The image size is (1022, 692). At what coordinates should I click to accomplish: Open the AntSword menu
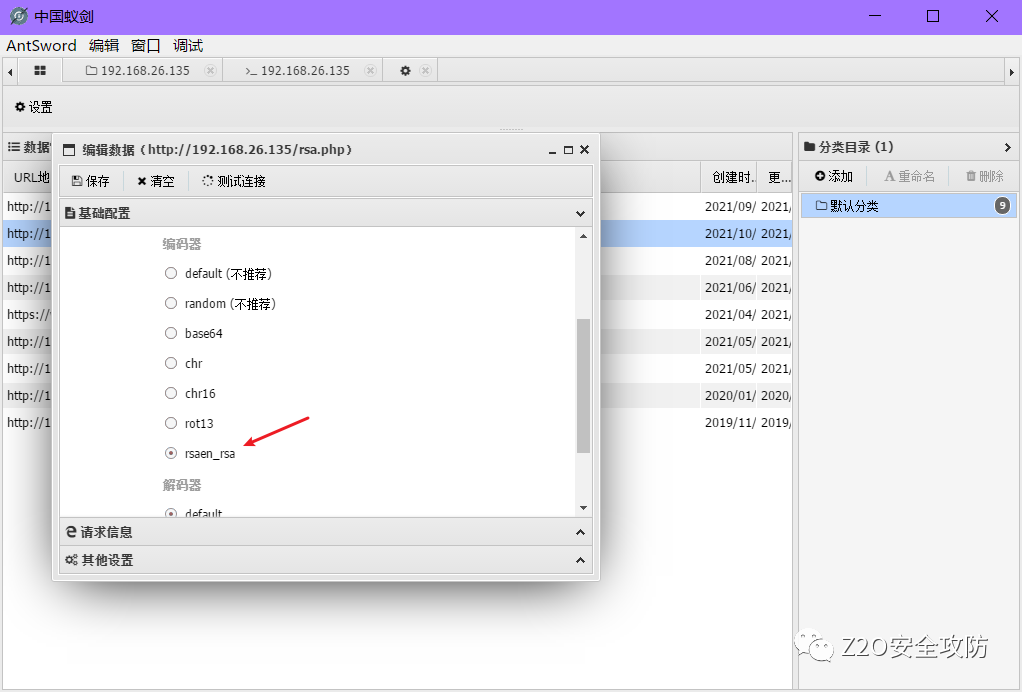click(x=42, y=46)
